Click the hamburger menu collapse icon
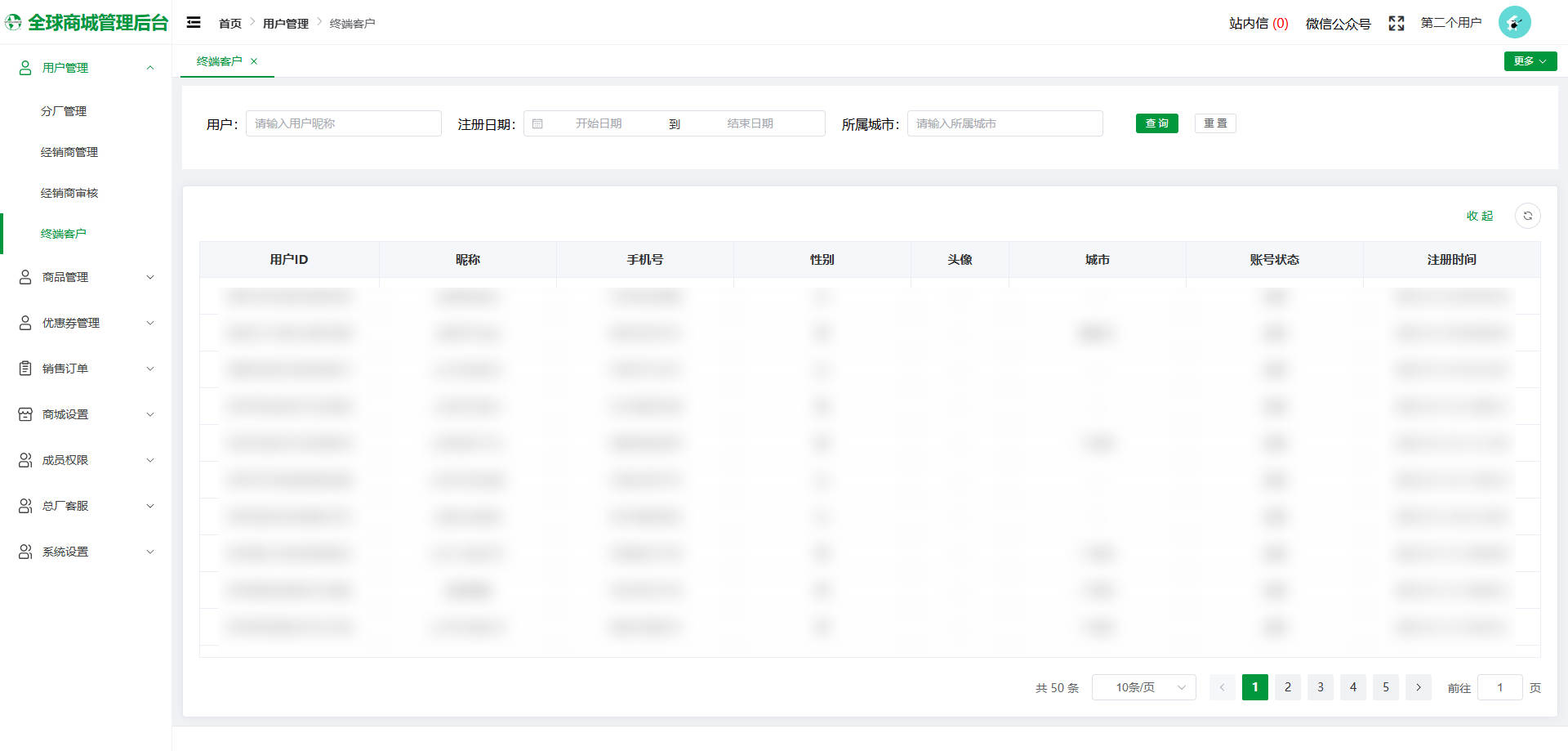 coord(193,22)
